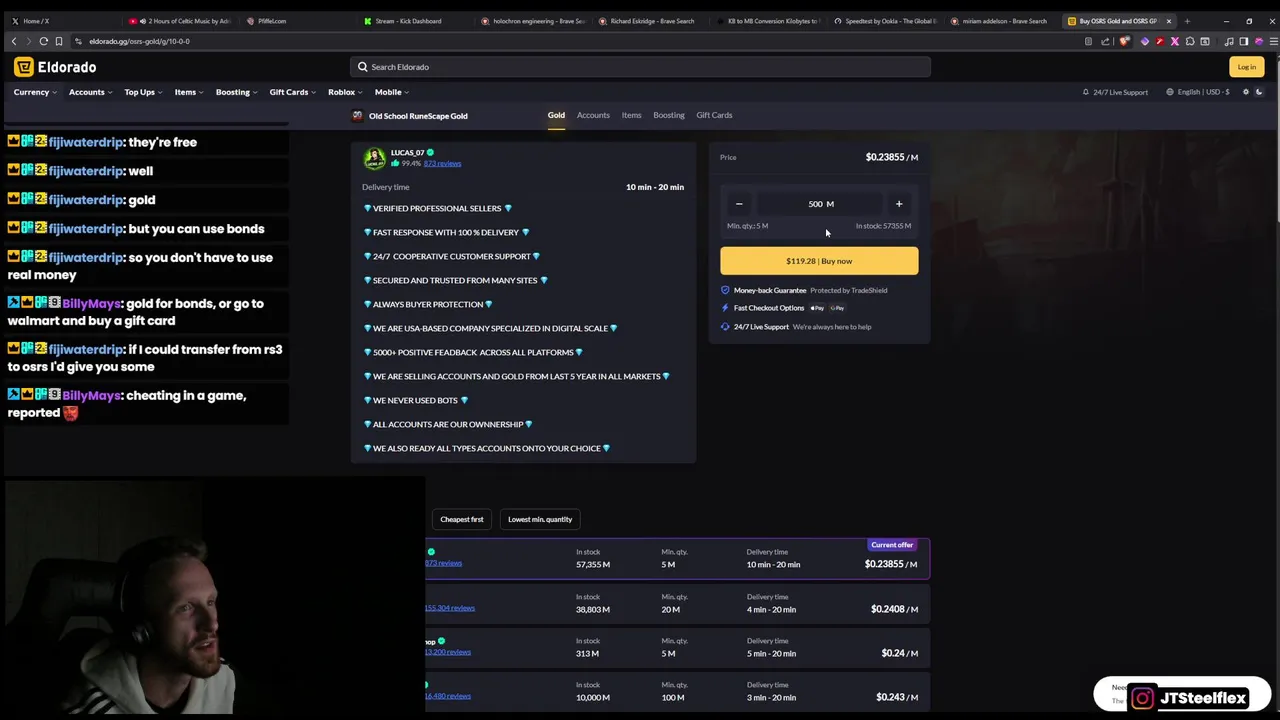Select the $0.24 / M offer row
The height and width of the screenshot is (720, 1280).
678,647
